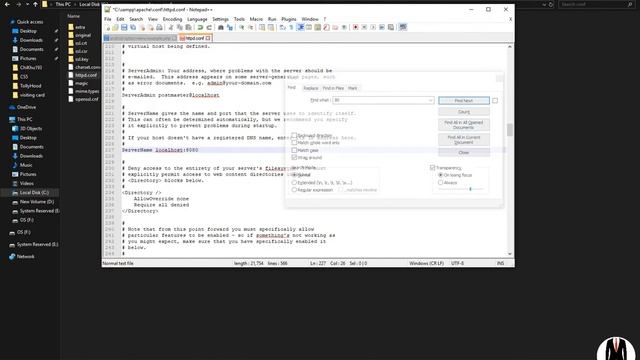
Task: Click the Find Next button
Action: click(464, 100)
